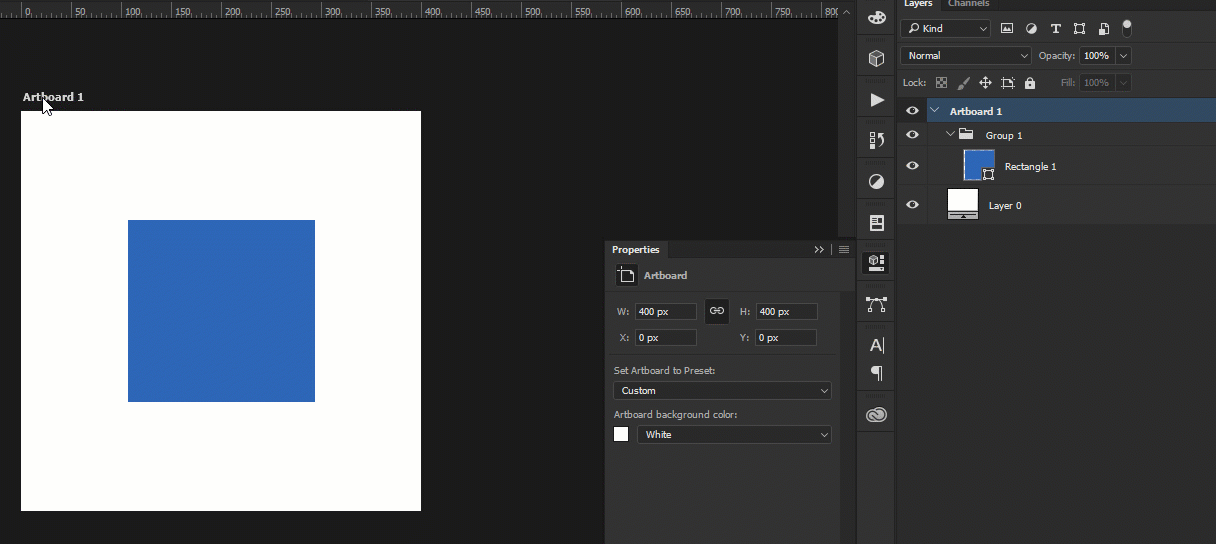Hide the Artboard 1 layer visibility eye
The image size is (1216, 544).
coord(912,111)
